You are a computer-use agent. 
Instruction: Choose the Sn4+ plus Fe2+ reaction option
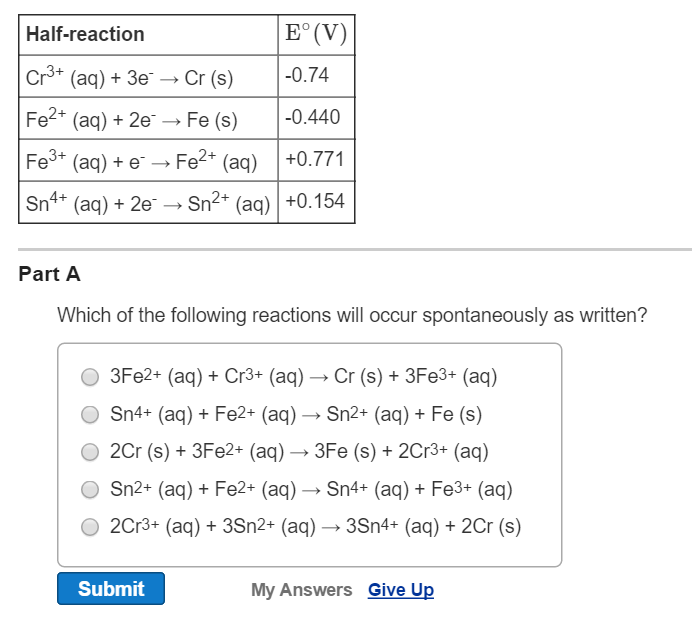90,414
